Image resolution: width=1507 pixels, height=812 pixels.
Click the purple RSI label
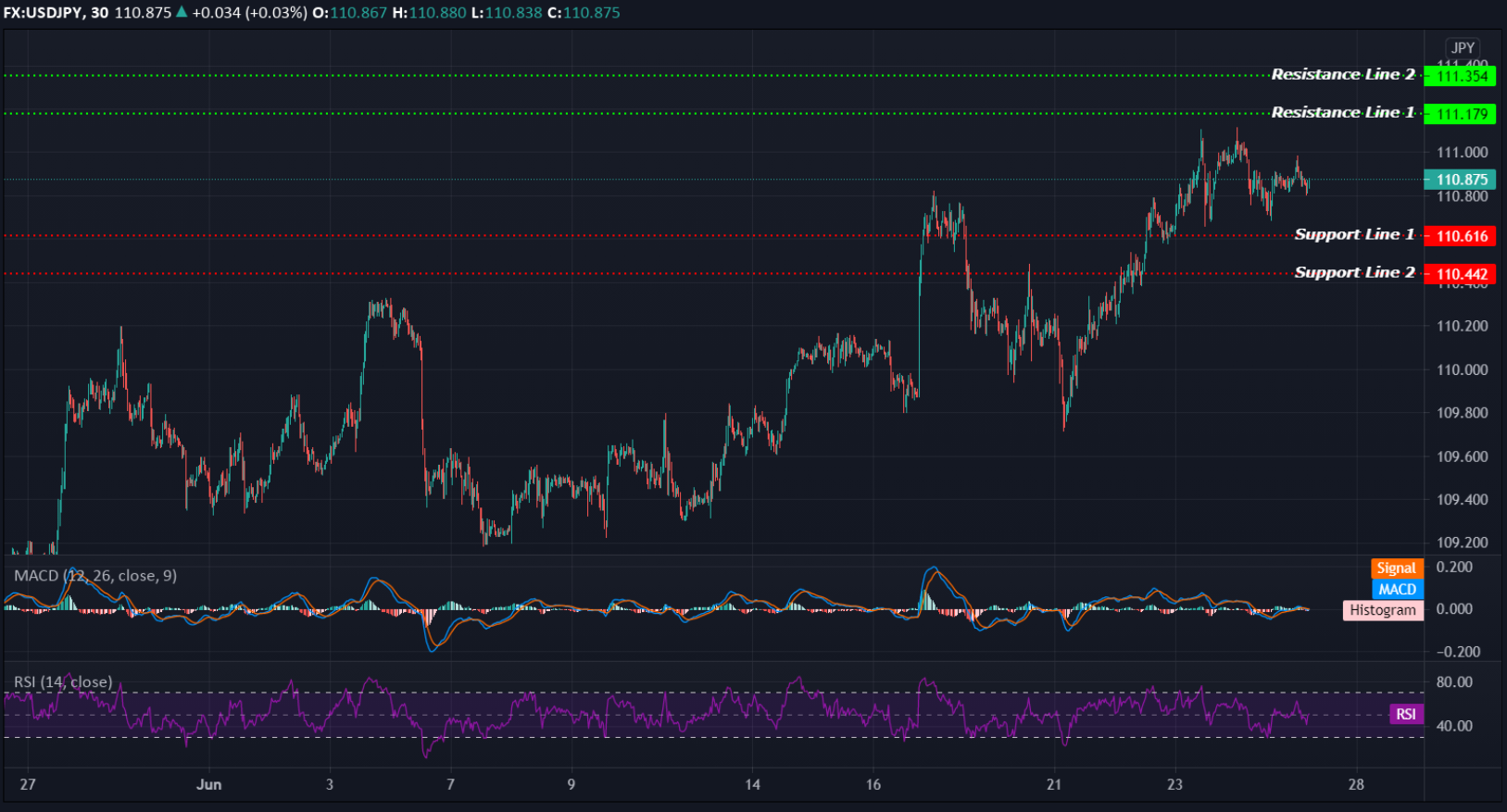tap(1406, 714)
